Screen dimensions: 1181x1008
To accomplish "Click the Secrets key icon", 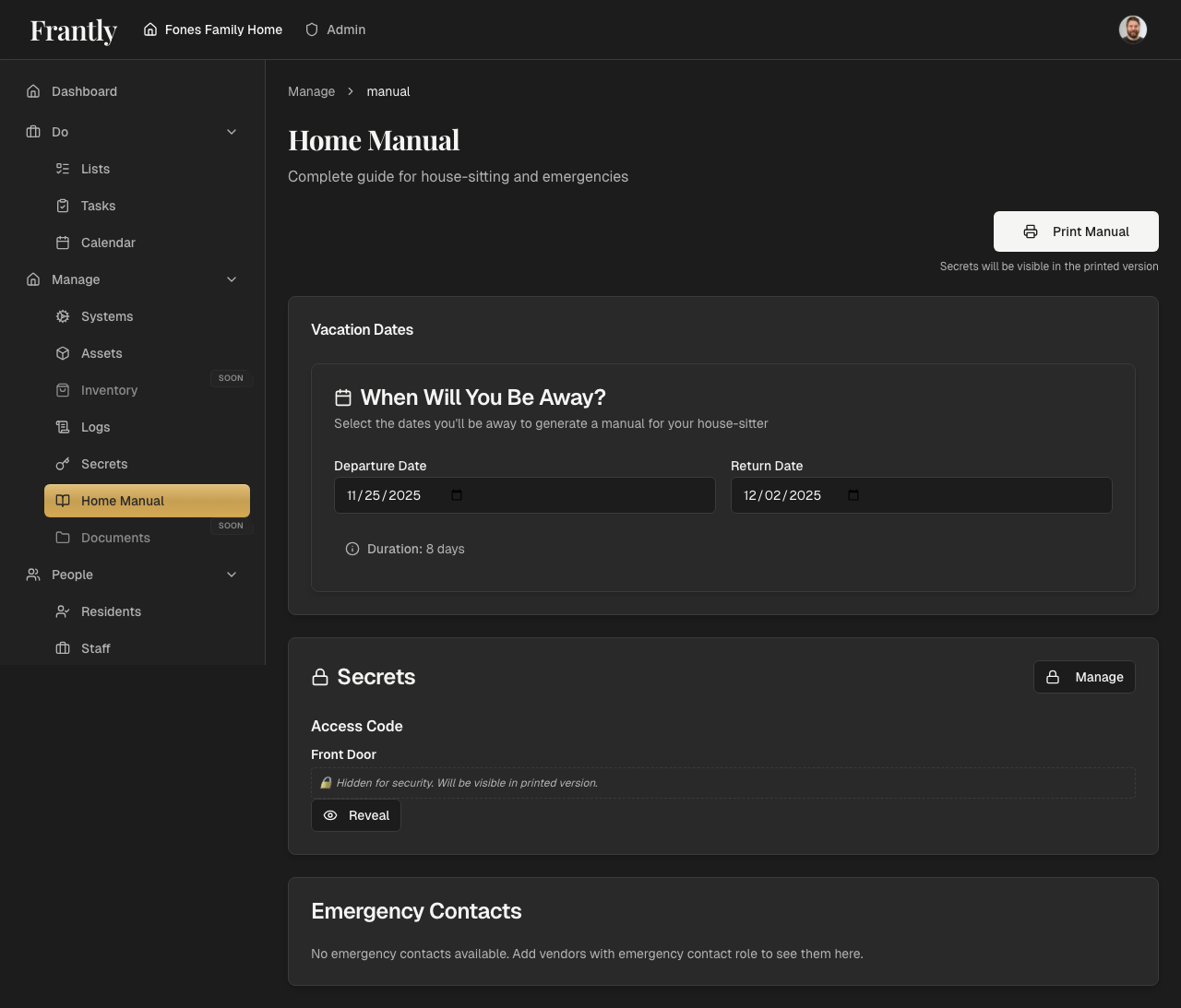I will click(x=63, y=464).
